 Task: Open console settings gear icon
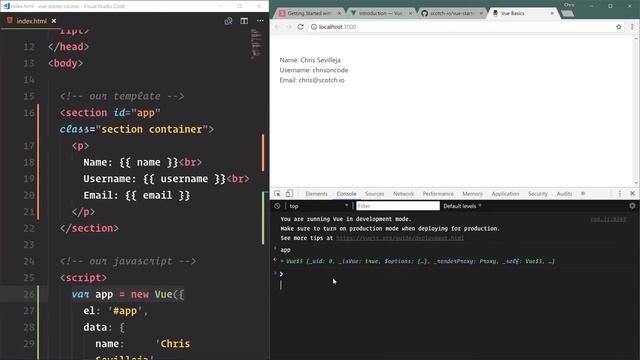[x=632, y=206]
